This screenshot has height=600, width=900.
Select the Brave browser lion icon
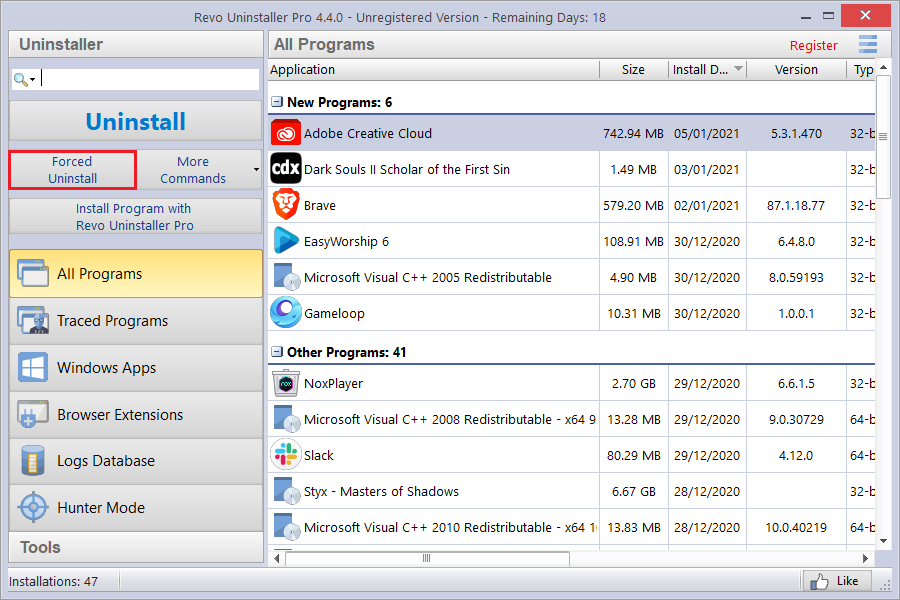(286, 204)
